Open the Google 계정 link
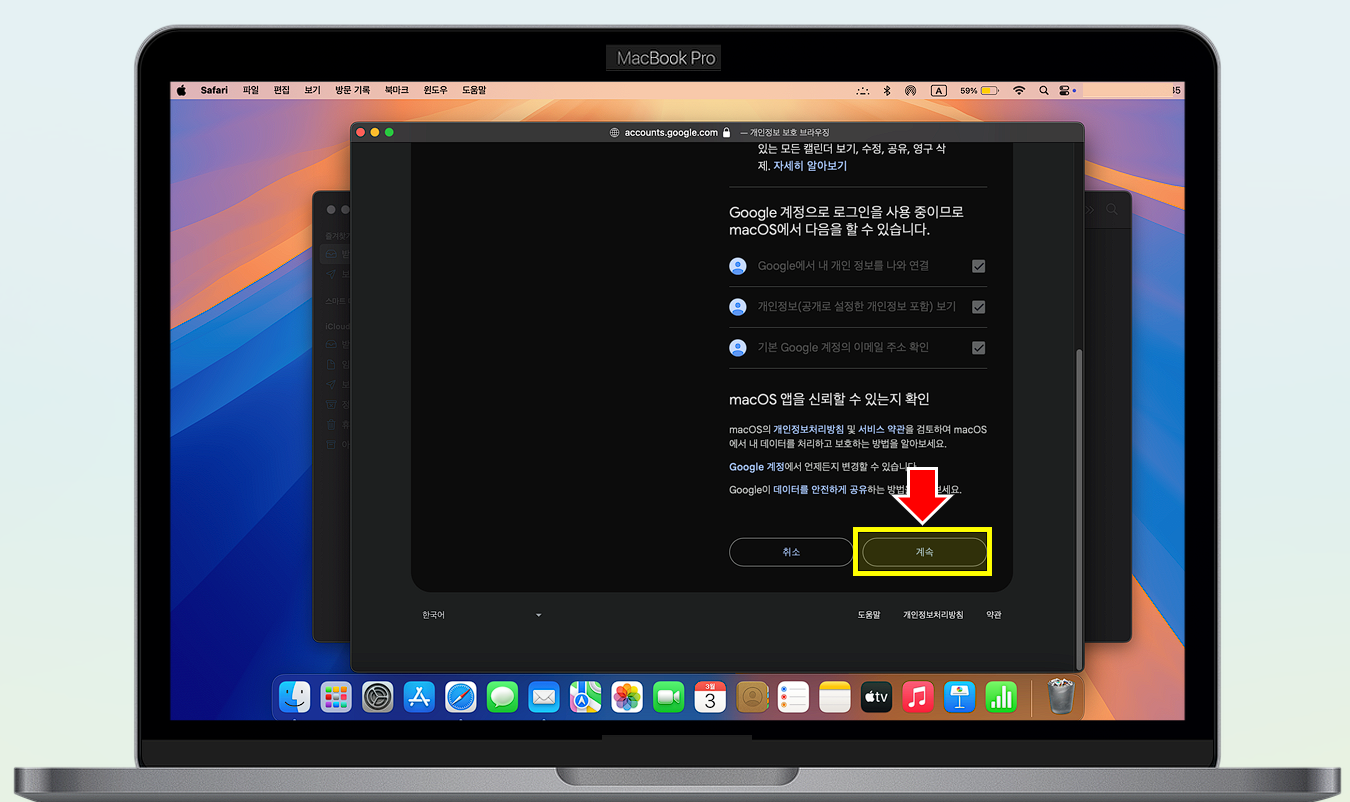The height and width of the screenshot is (802, 1350). (757, 467)
